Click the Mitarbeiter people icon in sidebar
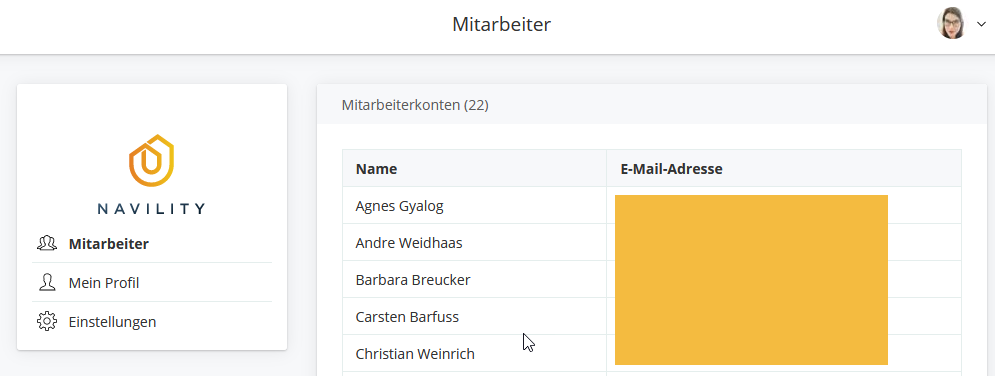 pyautogui.click(x=47, y=243)
